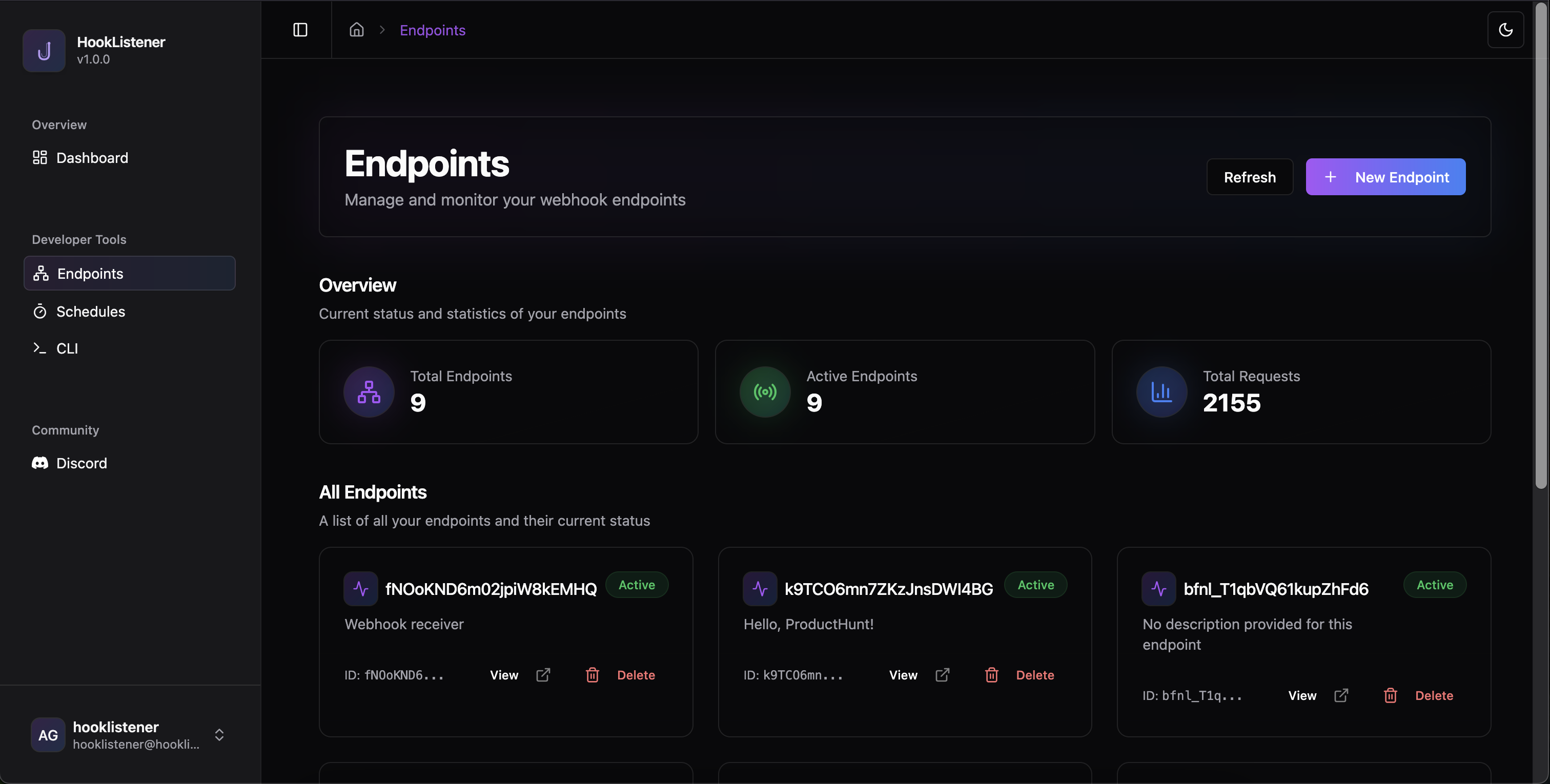Expand hooklistener account switcher chevron
Viewport: 1550px width, 784px height.
coord(219,735)
